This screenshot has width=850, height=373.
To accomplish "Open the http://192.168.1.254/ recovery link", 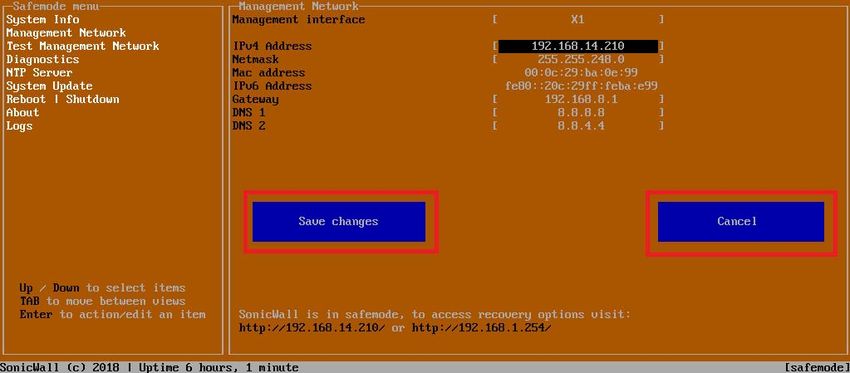I will click(482, 328).
